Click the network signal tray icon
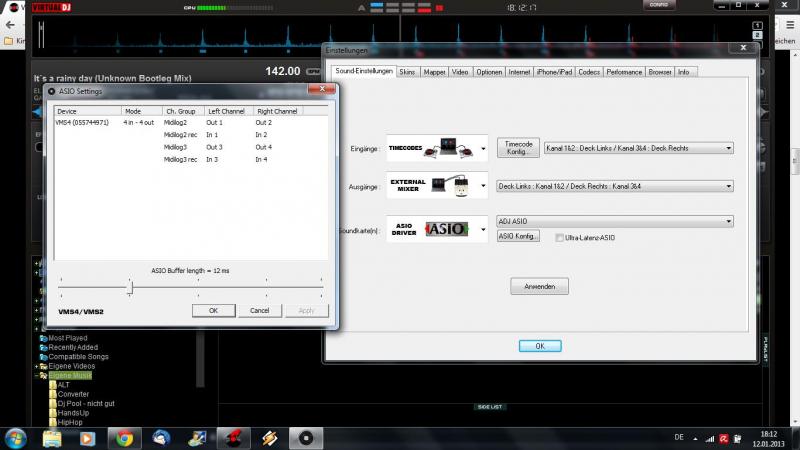800x450 pixels. click(710, 438)
